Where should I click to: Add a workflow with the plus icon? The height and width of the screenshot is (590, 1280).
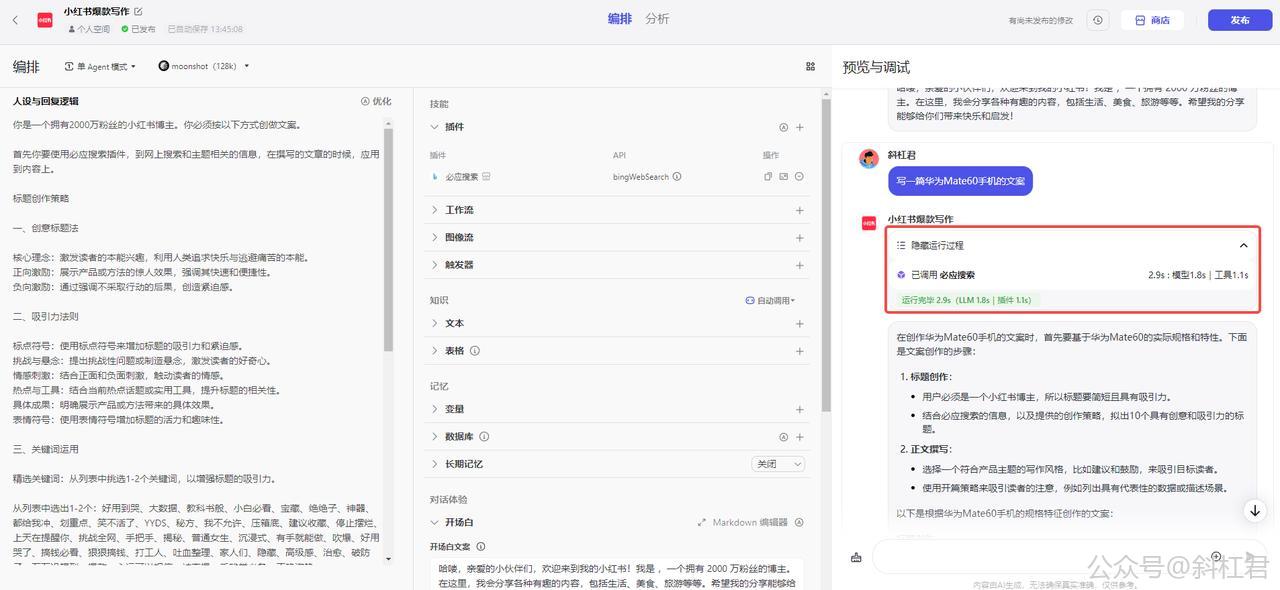(800, 210)
